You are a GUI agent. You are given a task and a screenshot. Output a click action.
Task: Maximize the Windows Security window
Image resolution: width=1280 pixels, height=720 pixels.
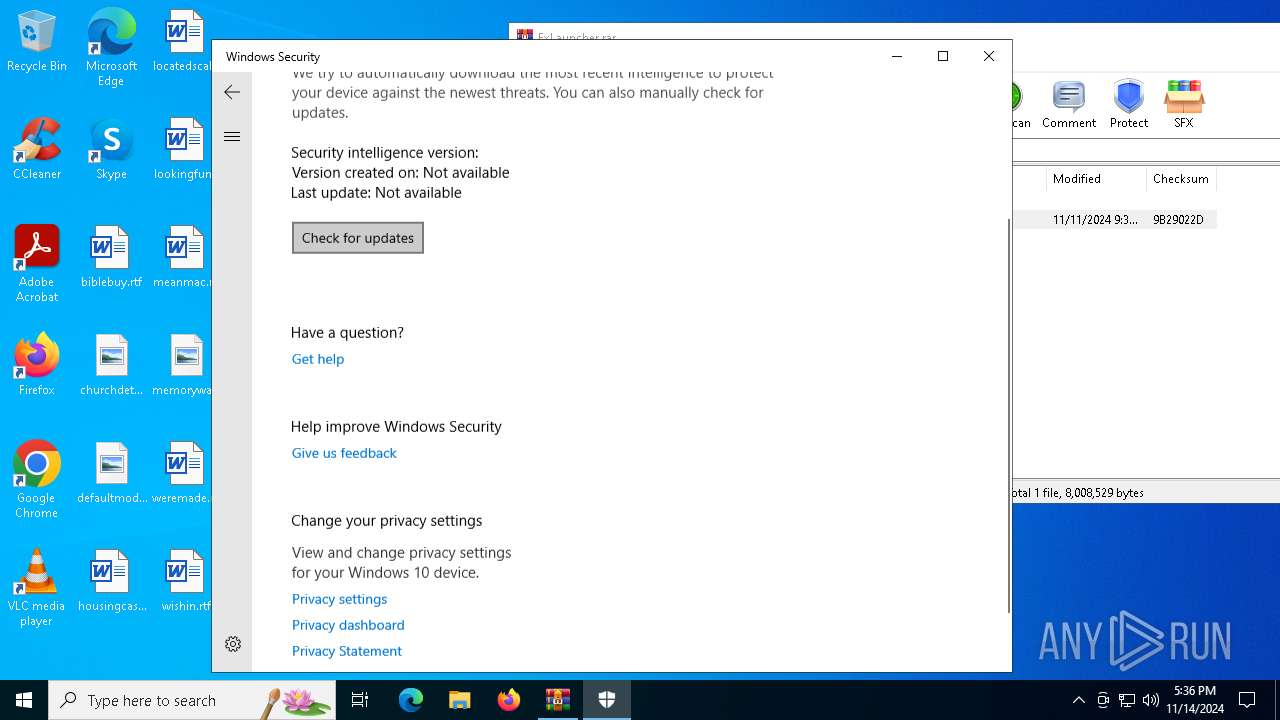click(x=942, y=56)
